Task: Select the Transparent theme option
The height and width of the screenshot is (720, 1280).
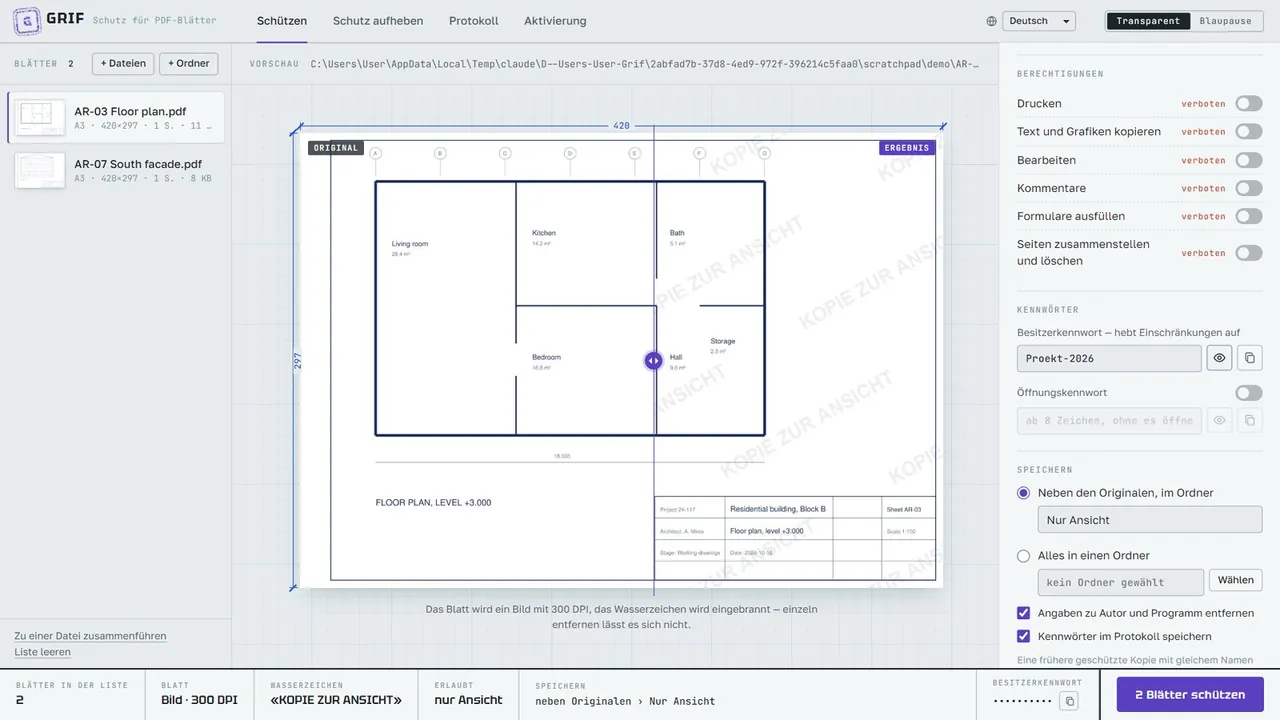Action: (1148, 21)
